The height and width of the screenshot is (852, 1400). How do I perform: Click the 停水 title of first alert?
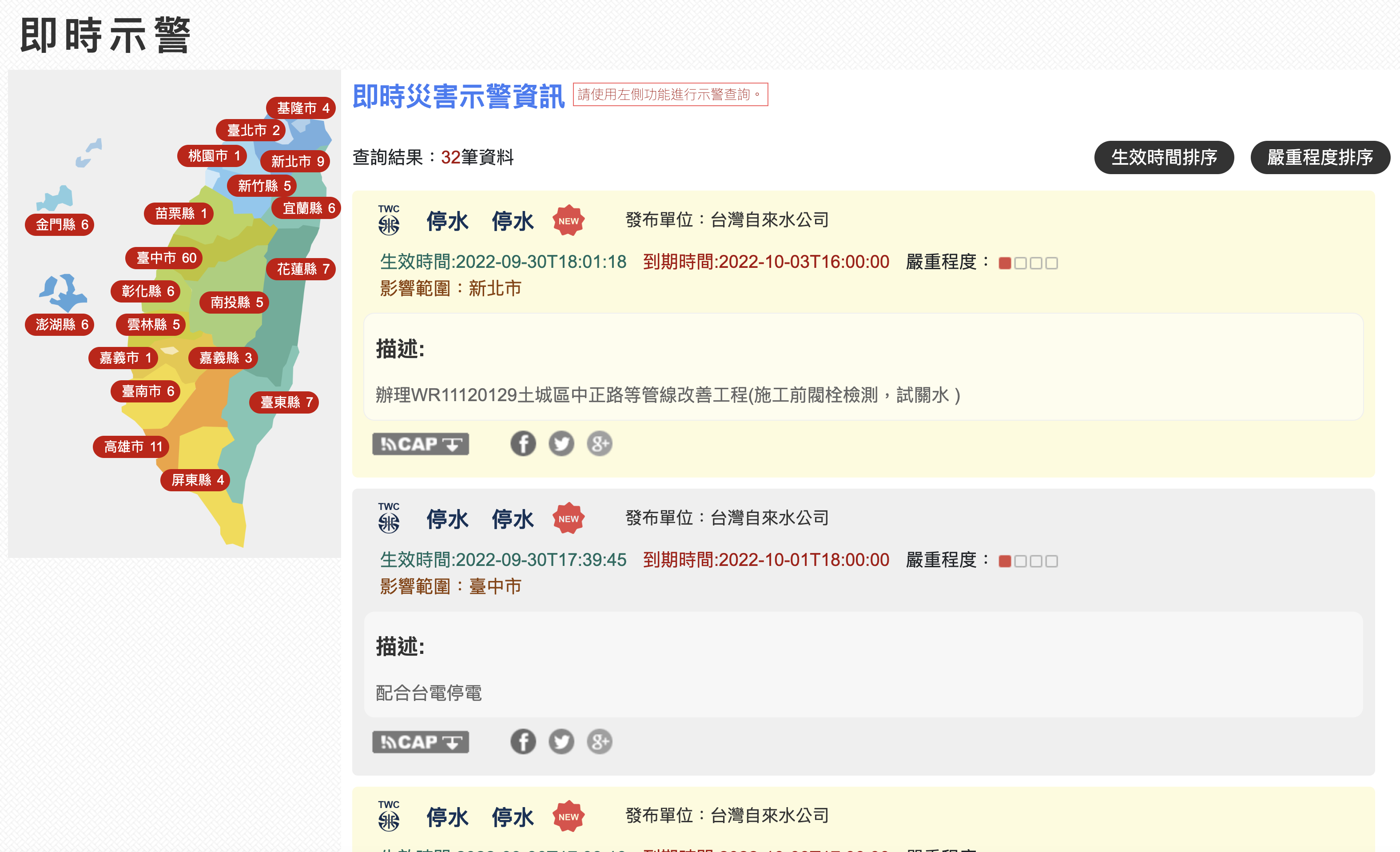pyautogui.click(x=448, y=221)
